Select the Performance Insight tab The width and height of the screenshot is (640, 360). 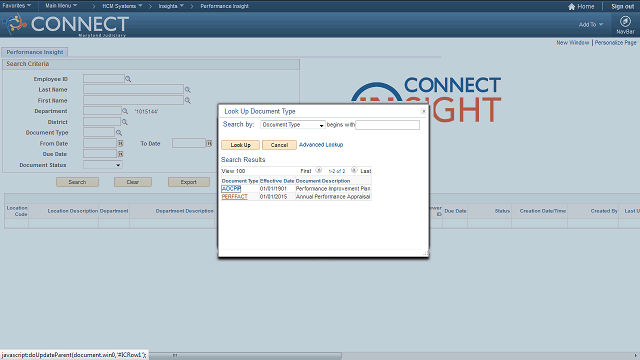pyautogui.click(x=35, y=52)
